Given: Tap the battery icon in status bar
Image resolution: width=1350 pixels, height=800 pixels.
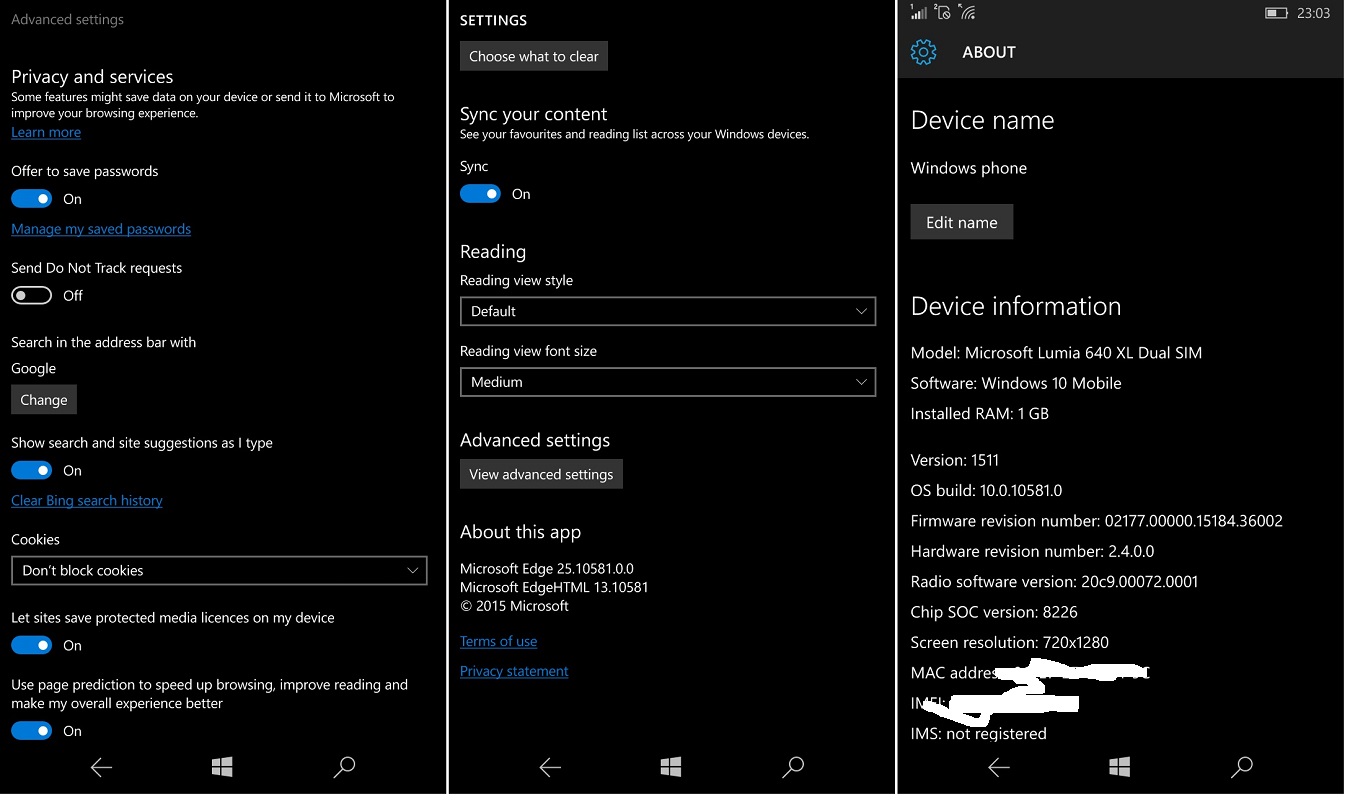Looking at the screenshot, I should (1276, 13).
